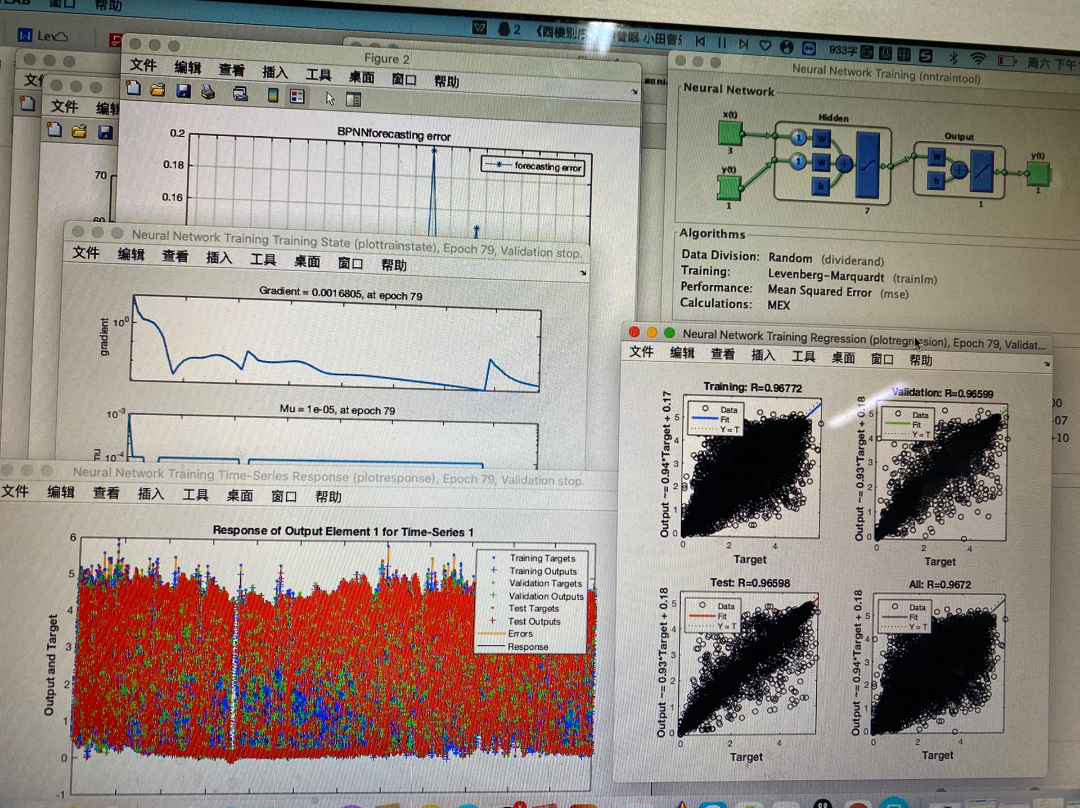Click the dock arrow of Figure 2 window
Screen dimensions: 1080x808
tap(634, 92)
